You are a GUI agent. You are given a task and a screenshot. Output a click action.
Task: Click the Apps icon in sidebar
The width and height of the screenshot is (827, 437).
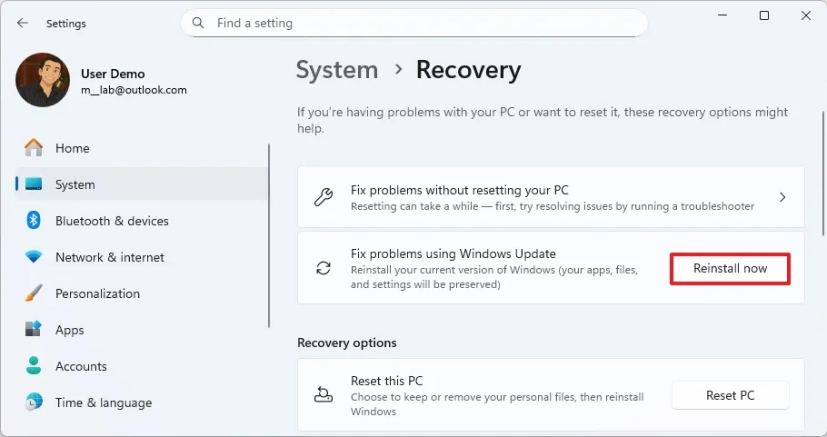(34, 329)
